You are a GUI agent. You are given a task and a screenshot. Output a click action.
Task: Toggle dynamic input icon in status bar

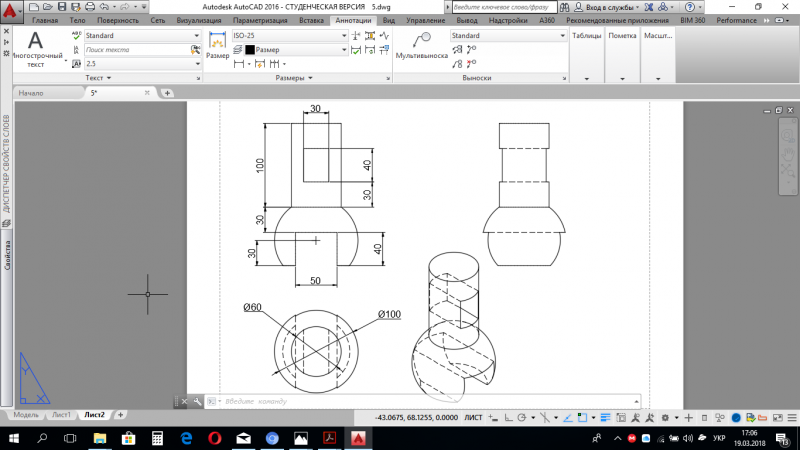493,417
